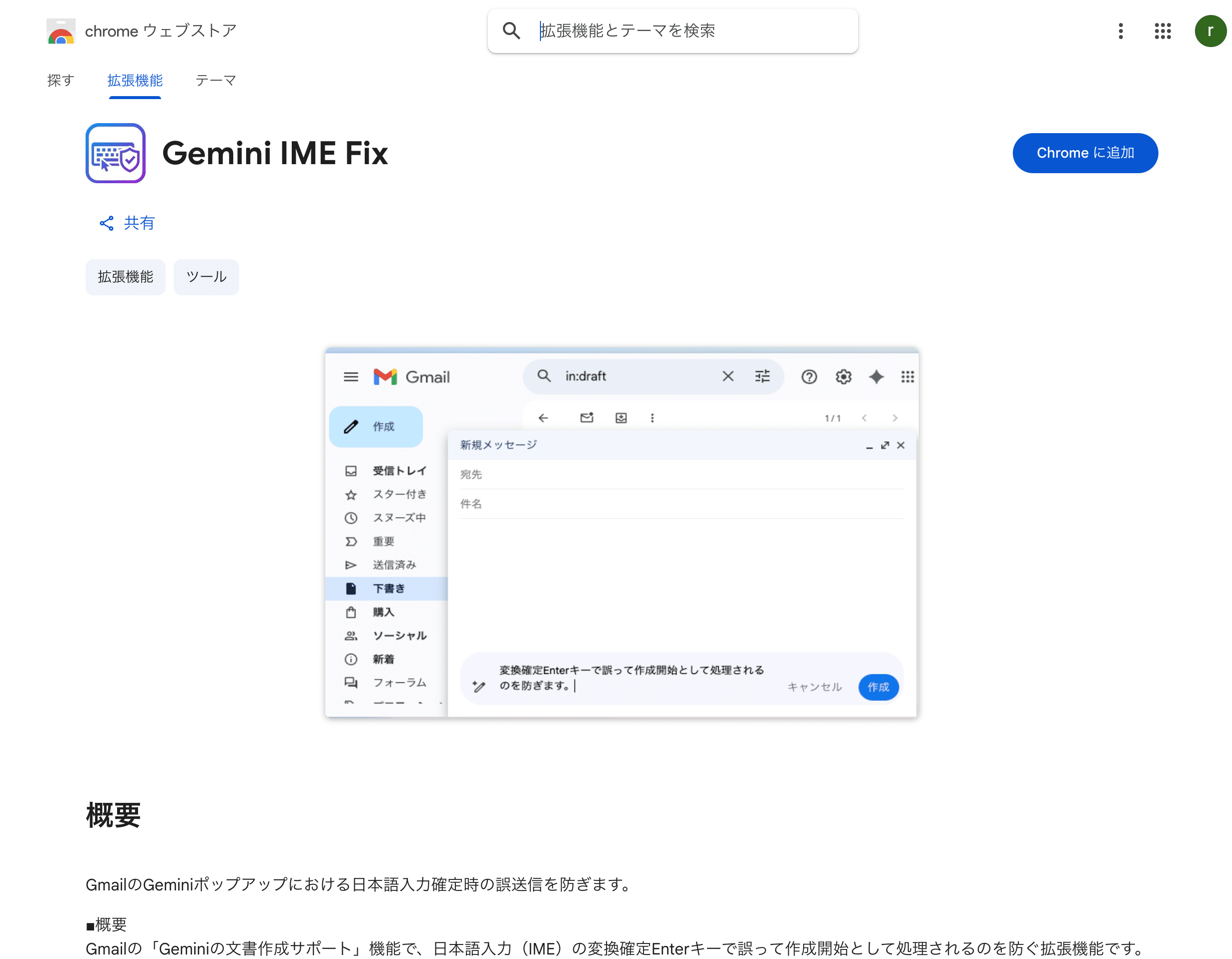Click the Chrome に追加 button
Screen dimensions: 1232x959
pyautogui.click(x=1085, y=153)
